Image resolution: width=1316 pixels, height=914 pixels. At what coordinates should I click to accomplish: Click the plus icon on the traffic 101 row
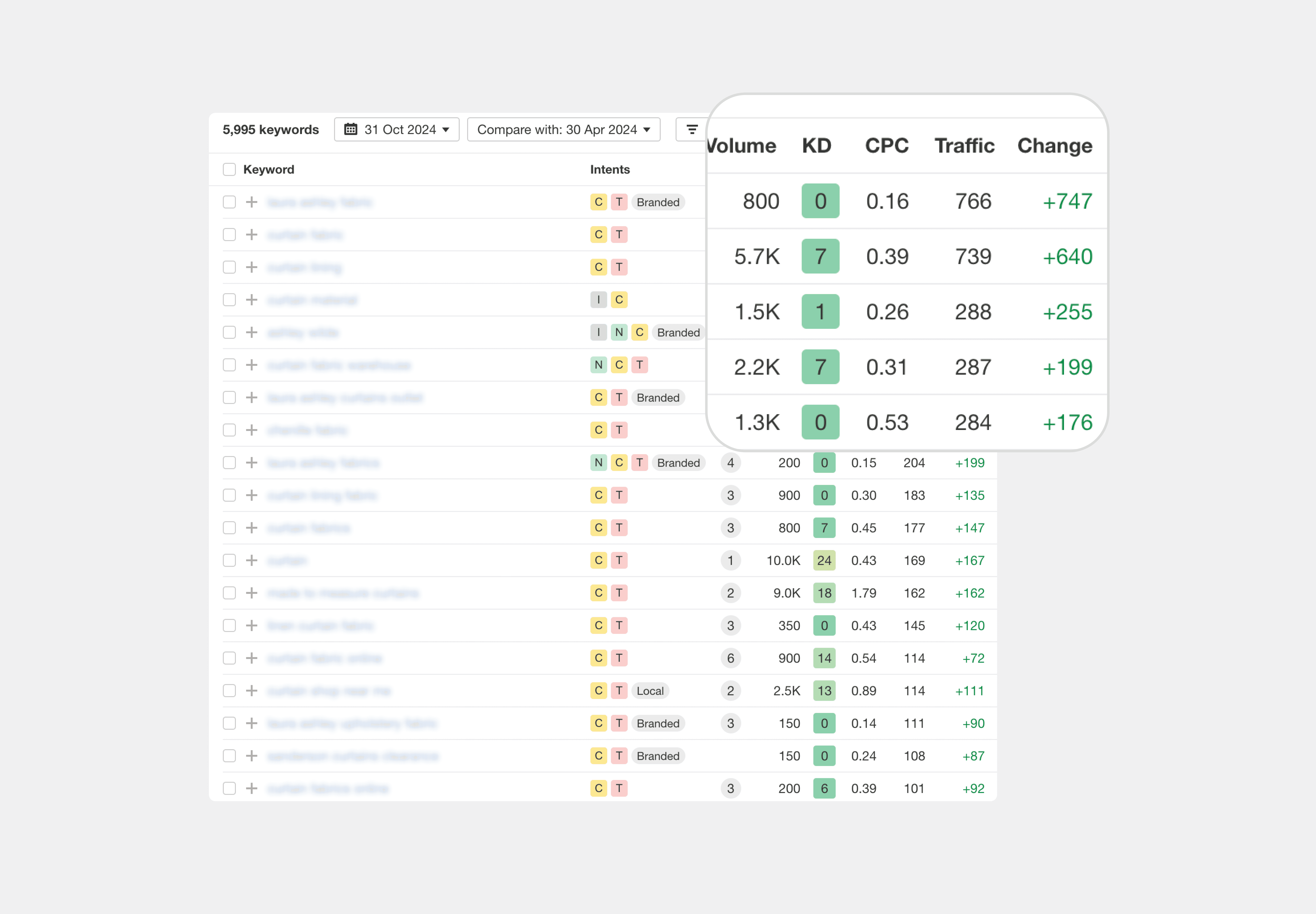click(251, 789)
